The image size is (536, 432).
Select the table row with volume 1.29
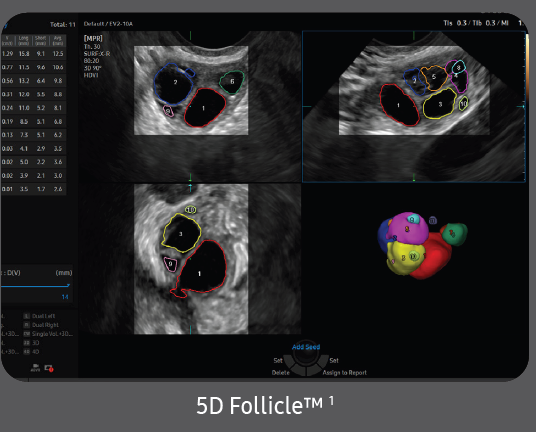33,54
